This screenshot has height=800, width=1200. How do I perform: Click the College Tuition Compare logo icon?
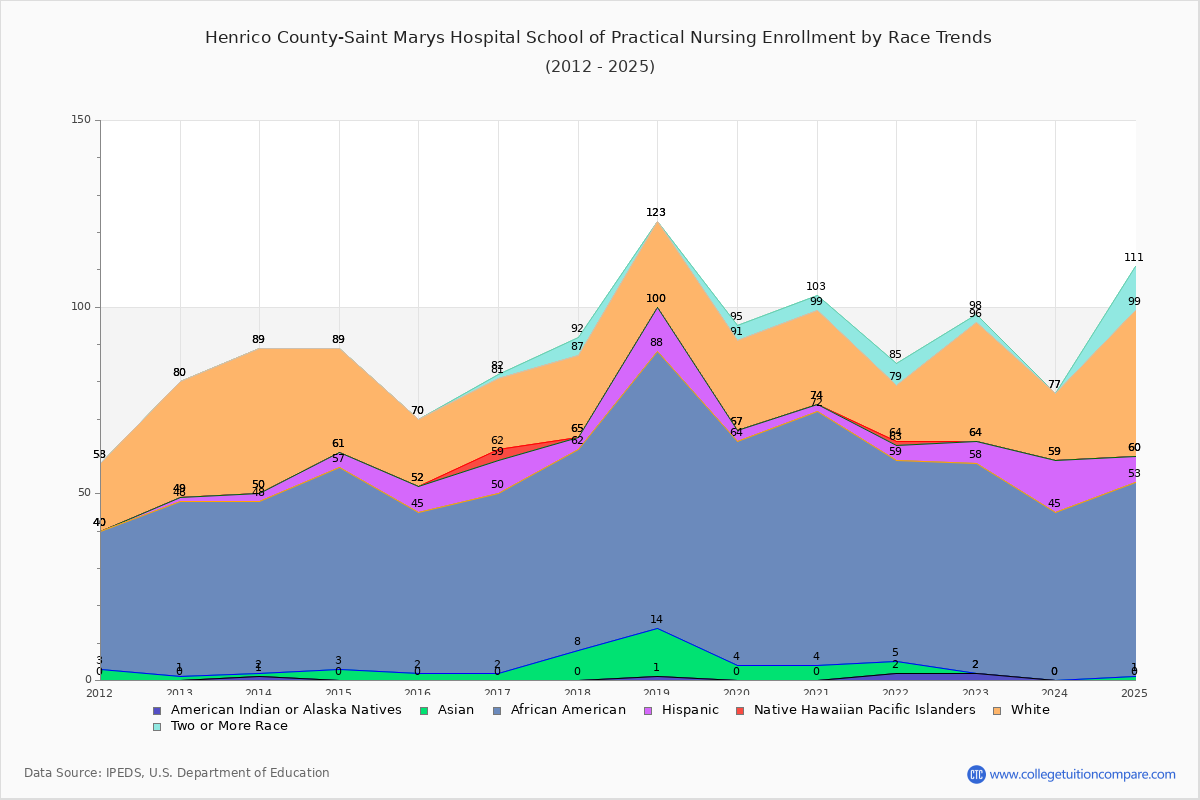tap(976, 774)
